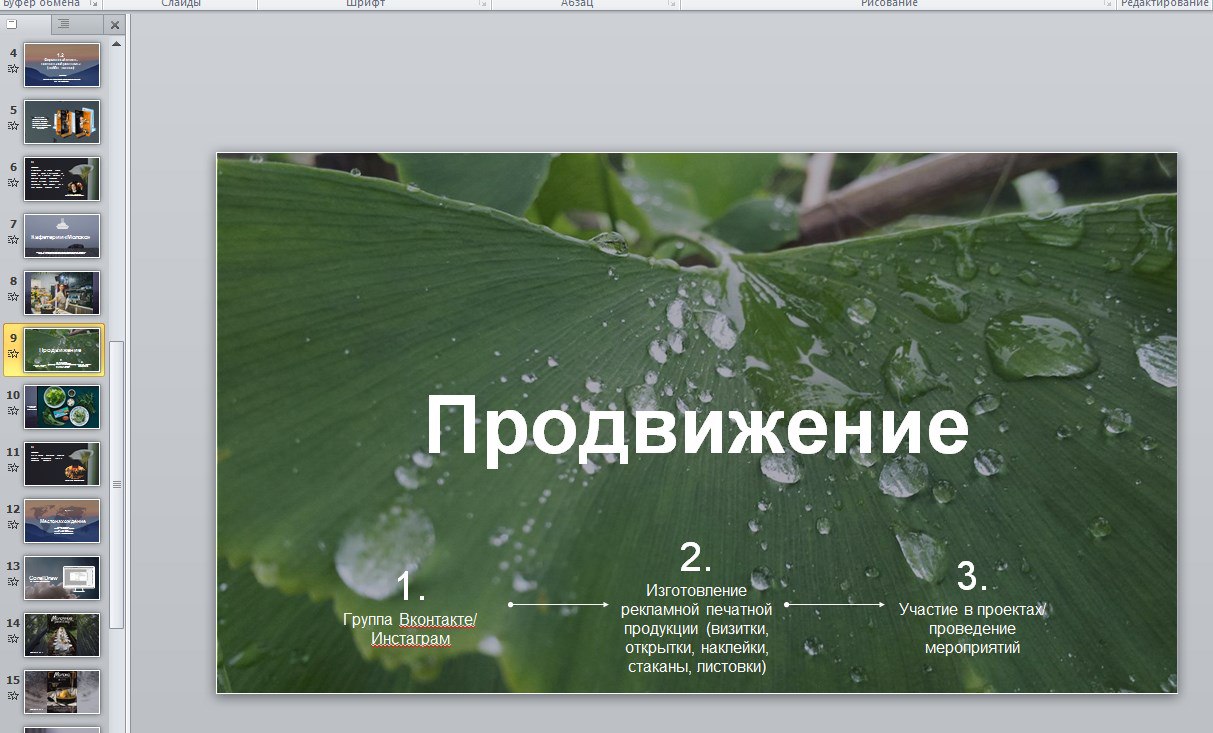
Task: Click the animation star icon of slide 7
Action: (13, 240)
